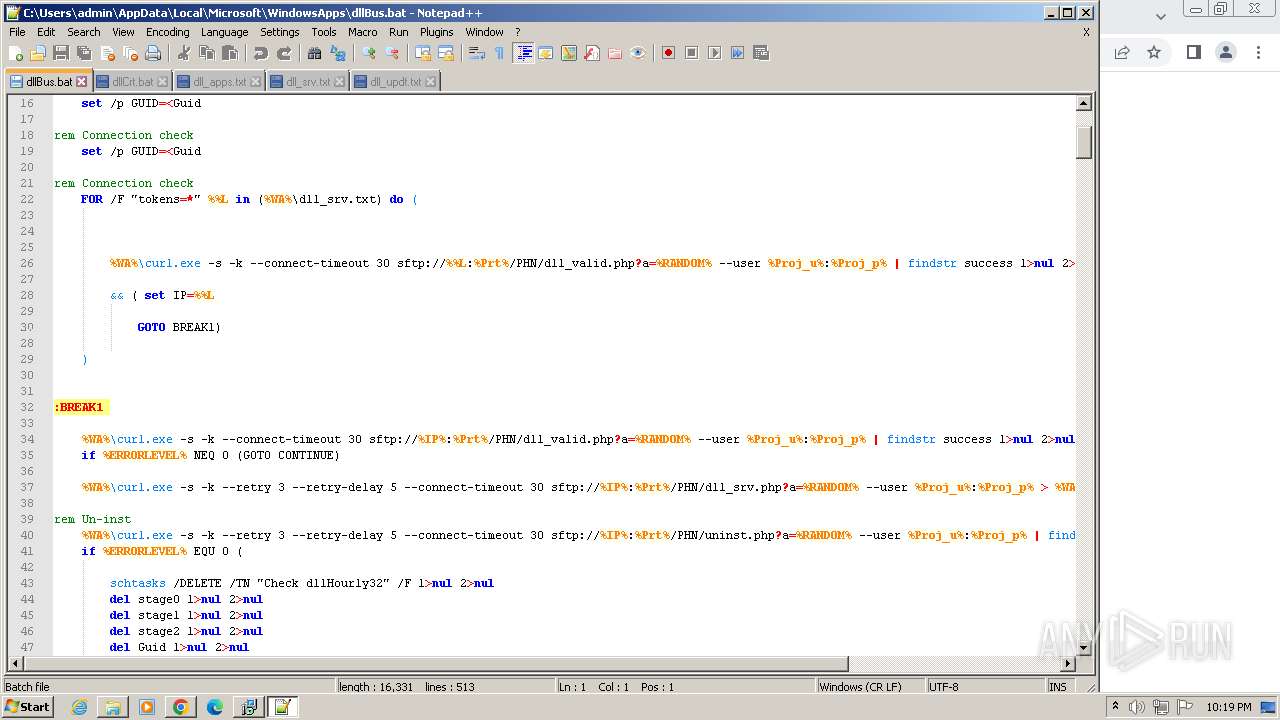The width and height of the screenshot is (1280, 720).
Task: Switch to the dll_srv.txt tab
Action: (308, 82)
